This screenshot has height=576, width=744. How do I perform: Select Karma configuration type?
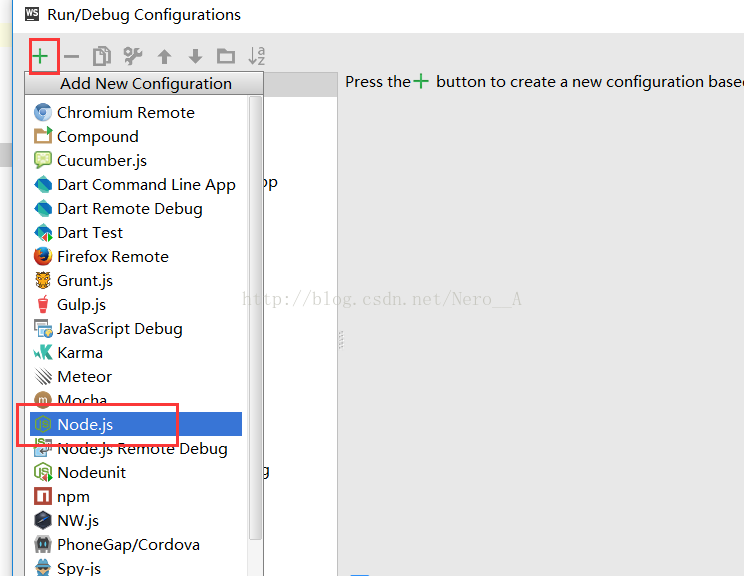[x=138, y=353]
